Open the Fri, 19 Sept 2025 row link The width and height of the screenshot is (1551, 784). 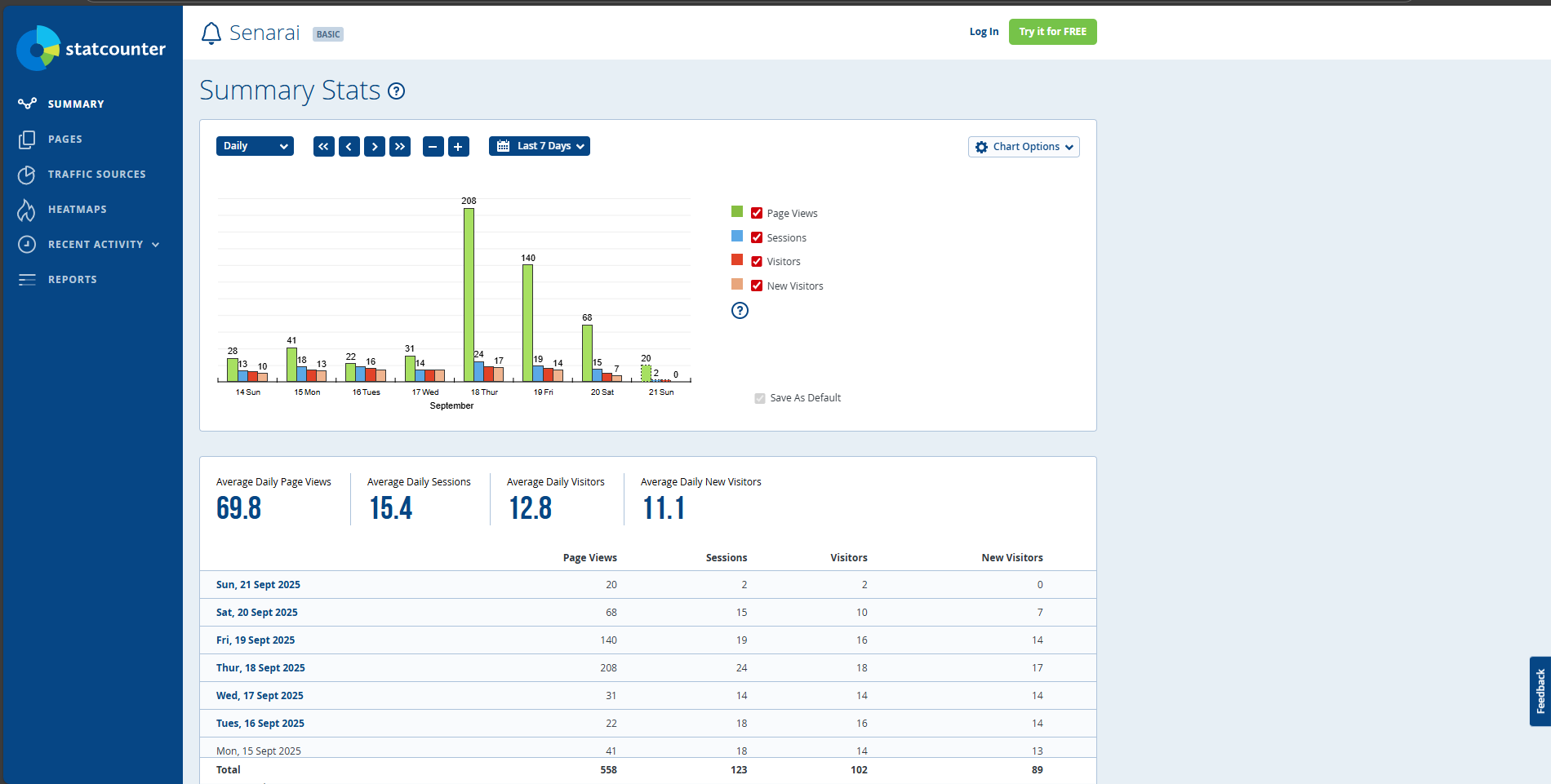click(x=256, y=640)
